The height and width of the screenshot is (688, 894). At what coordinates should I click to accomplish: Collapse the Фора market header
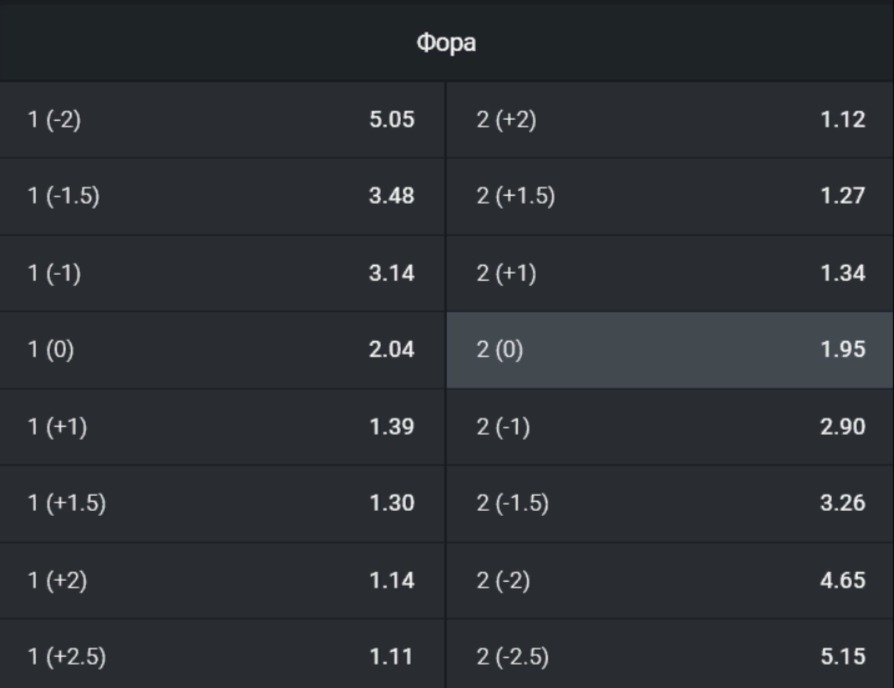pos(446,43)
